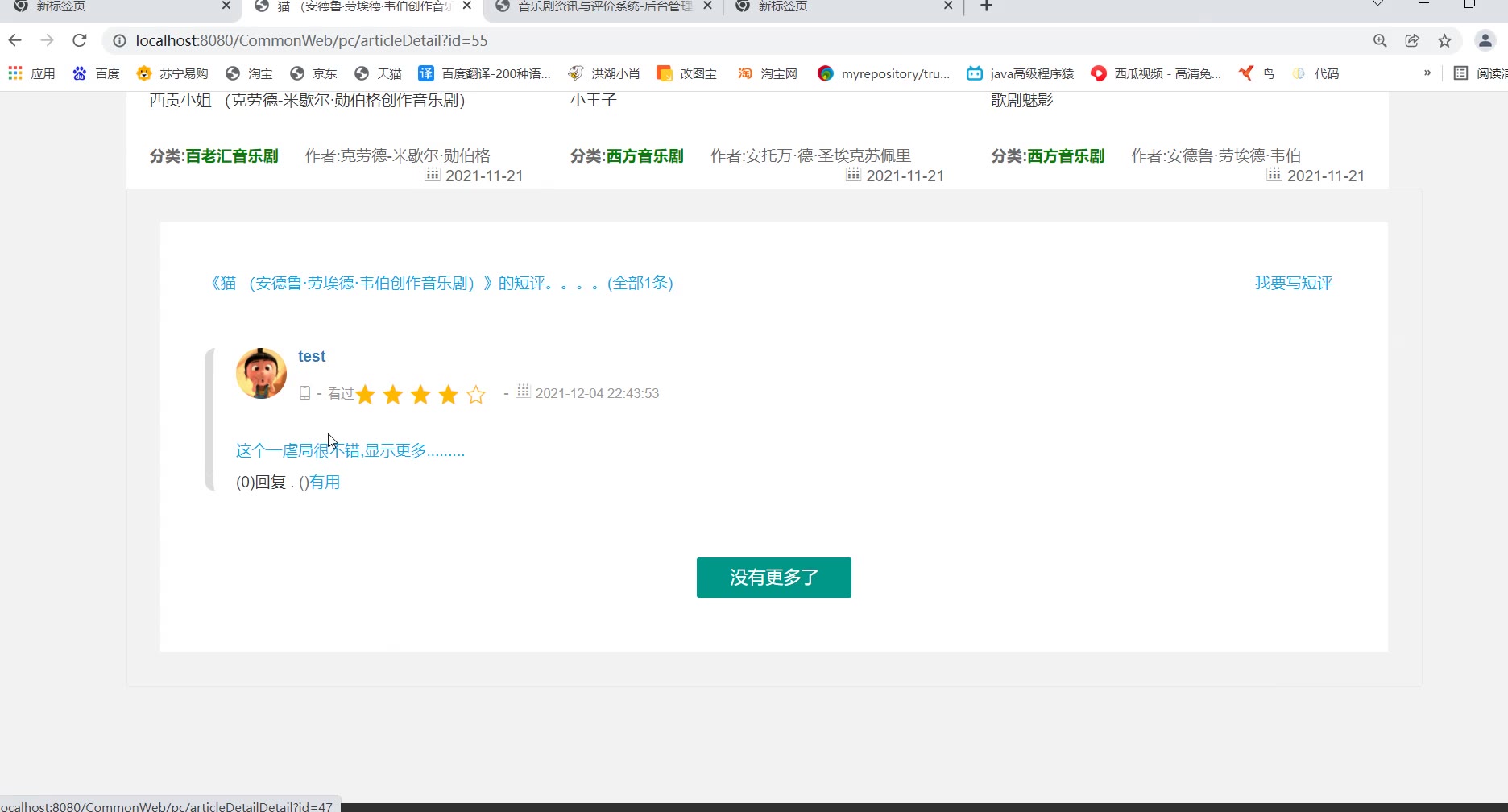Open the apps grid shortcut in the bookmarks bar
The width and height of the screenshot is (1508, 812).
15,73
